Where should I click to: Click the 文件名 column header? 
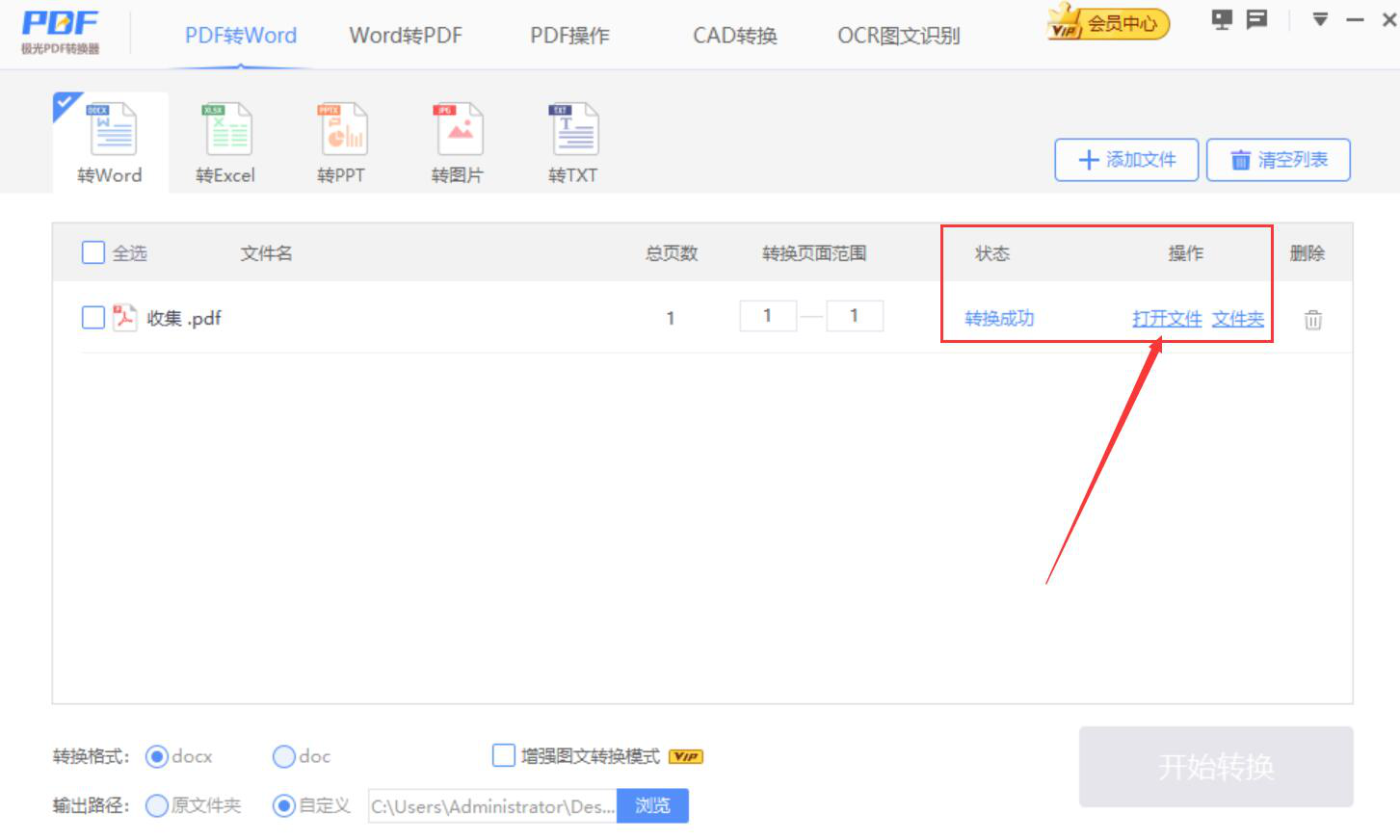(x=267, y=253)
